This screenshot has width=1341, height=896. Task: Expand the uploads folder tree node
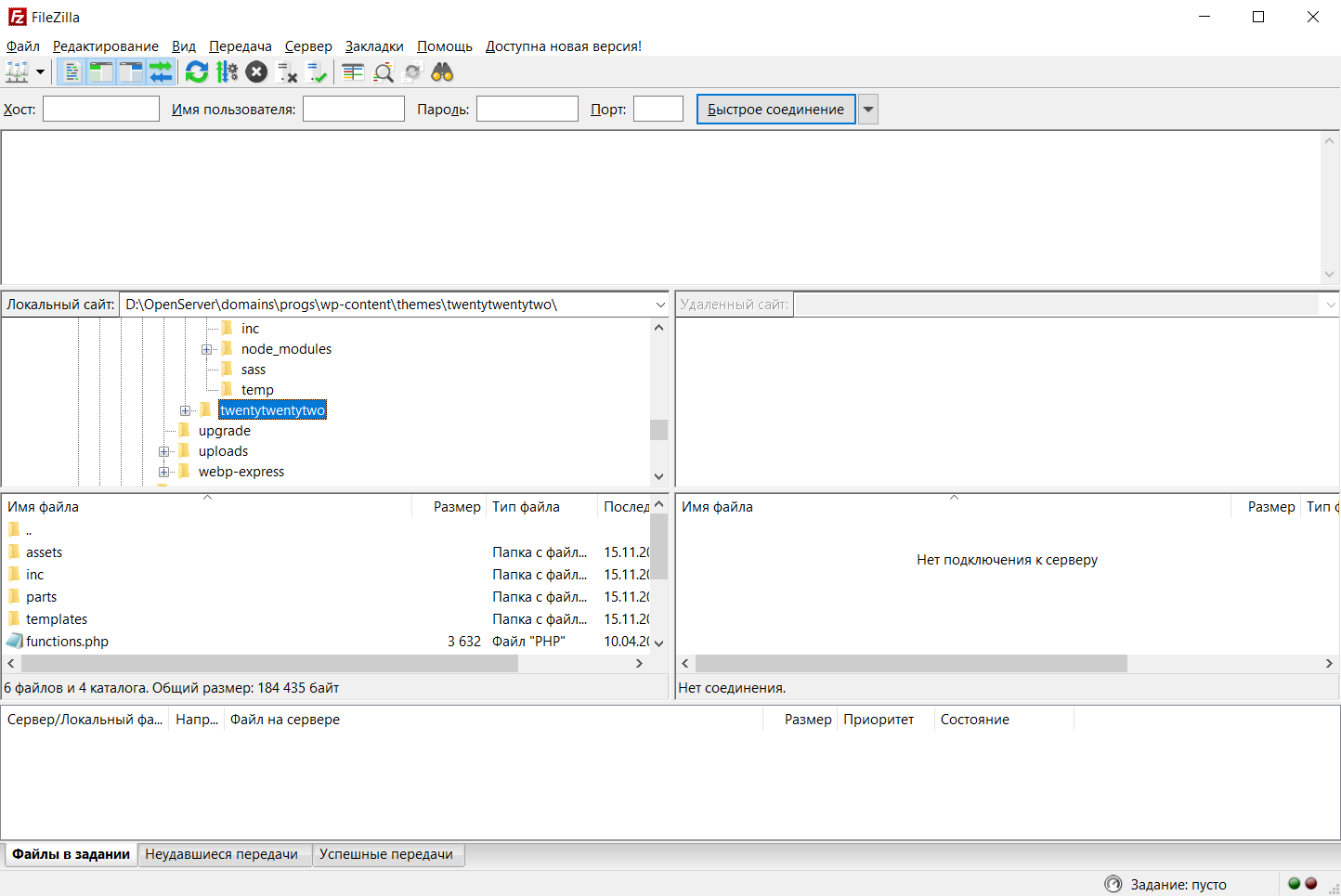[x=163, y=451]
